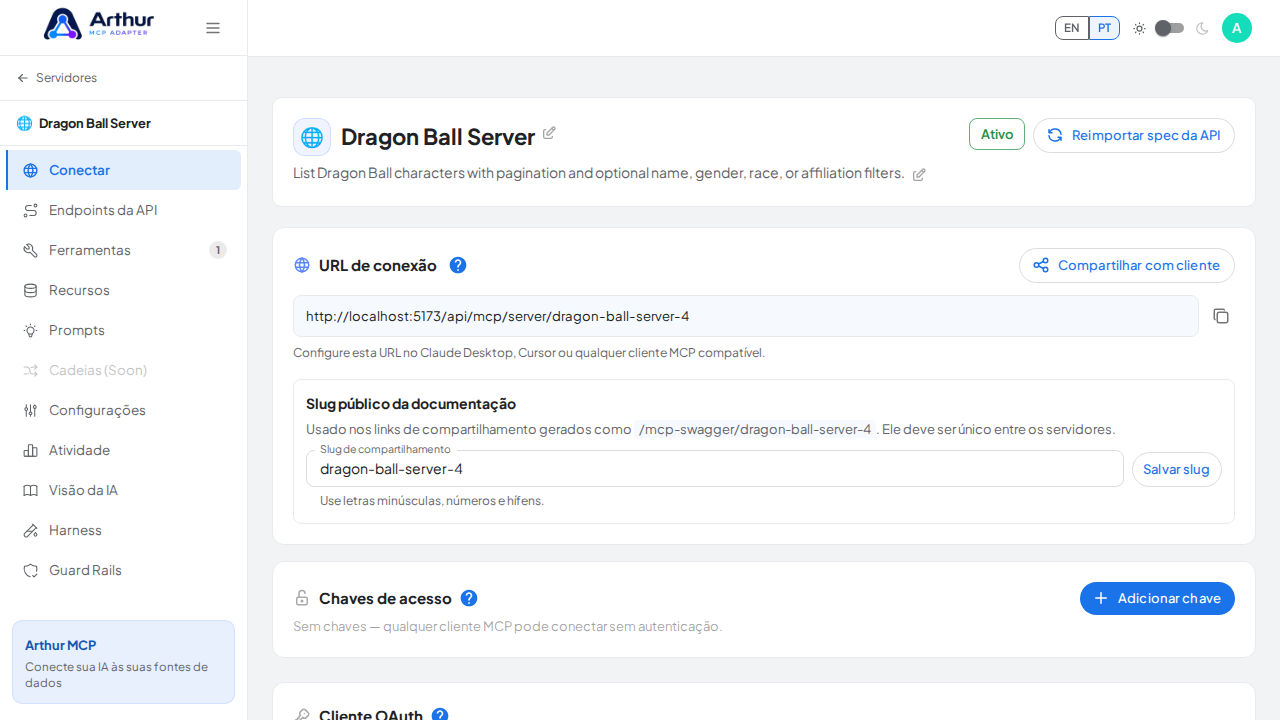Click the Arthur MCP Adapter logo
The image size is (1280, 720).
[x=98, y=24]
